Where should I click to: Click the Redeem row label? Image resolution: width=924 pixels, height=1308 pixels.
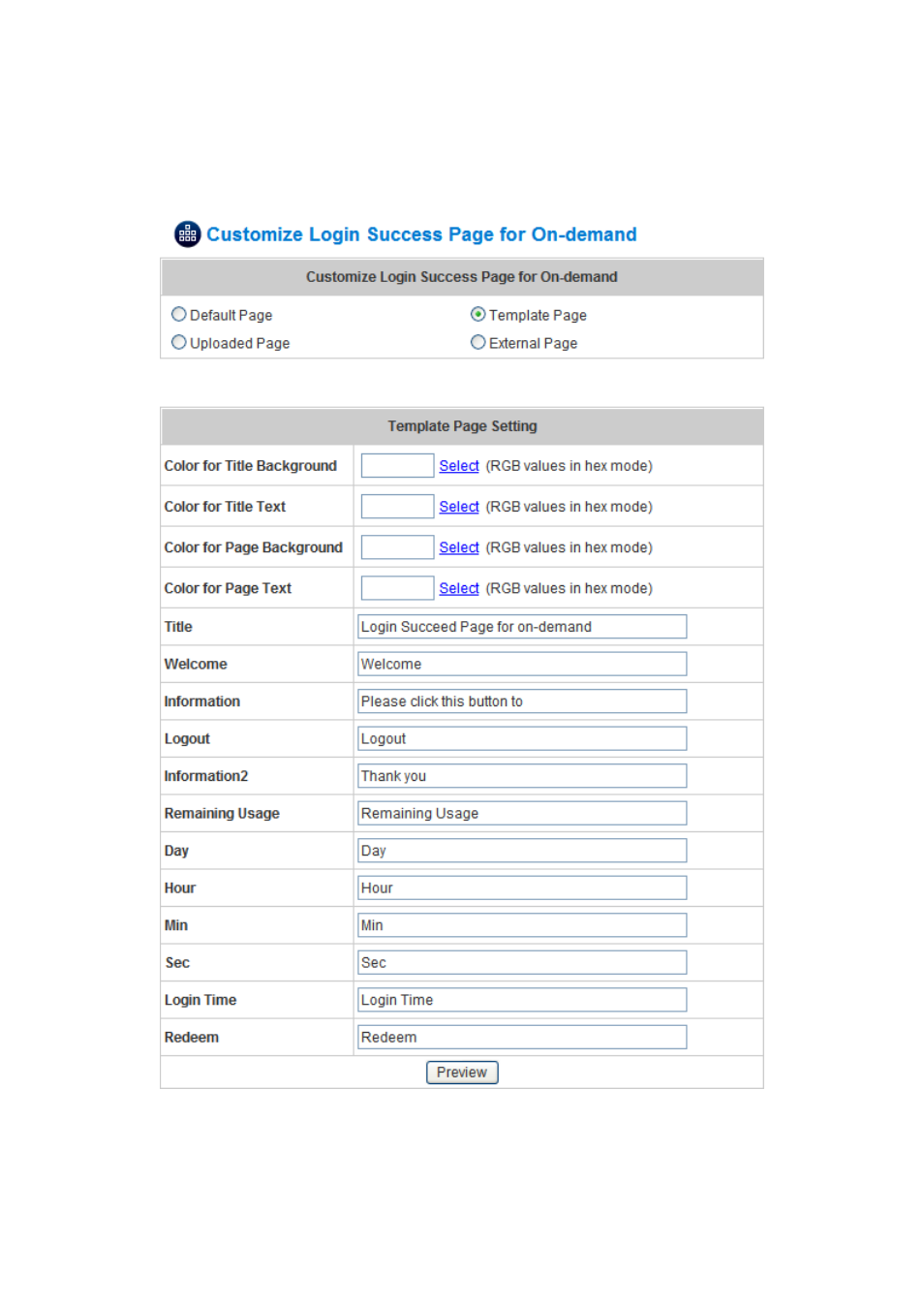192,1038
